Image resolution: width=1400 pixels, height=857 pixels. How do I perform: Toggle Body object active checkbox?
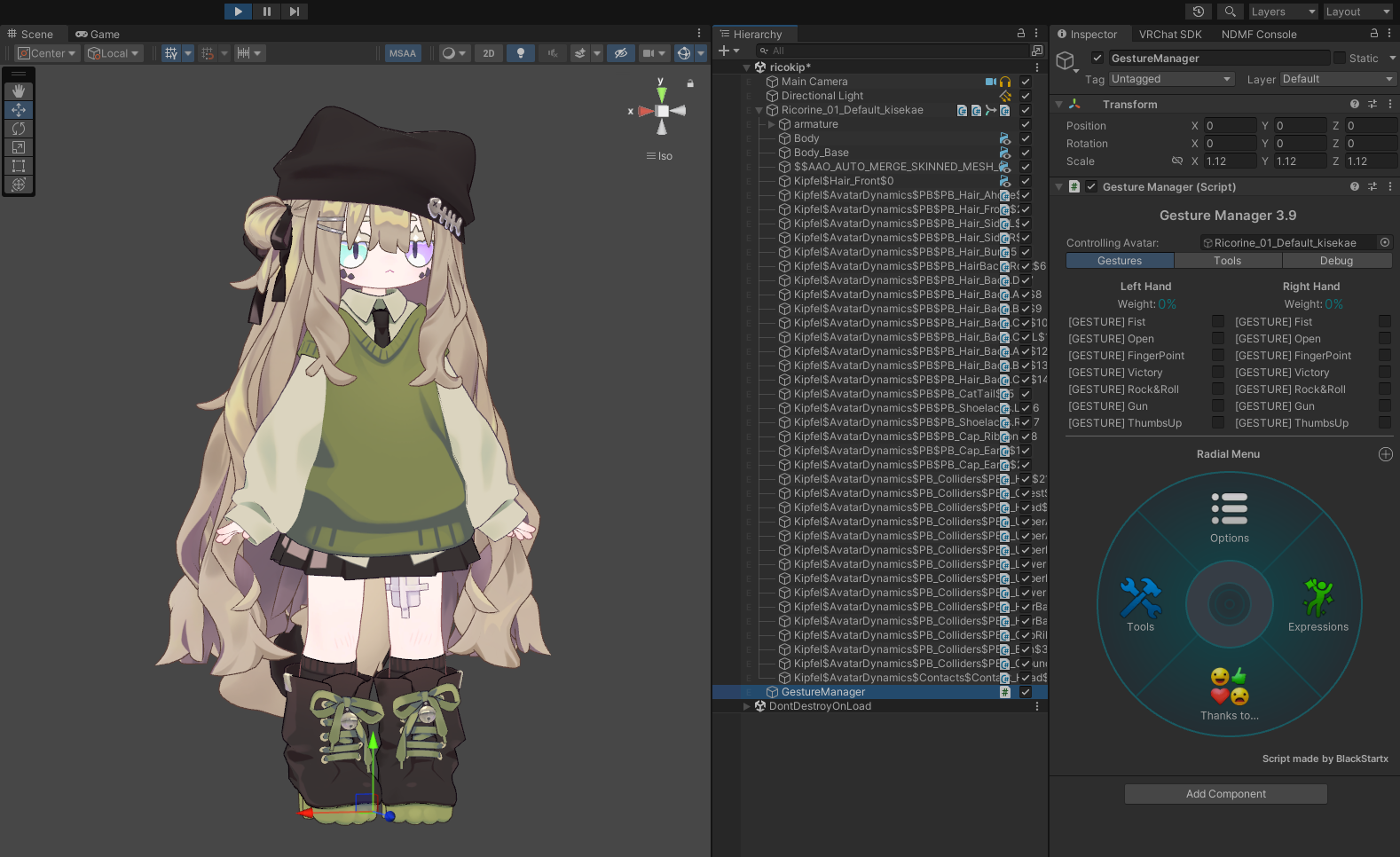coord(1026,138)
